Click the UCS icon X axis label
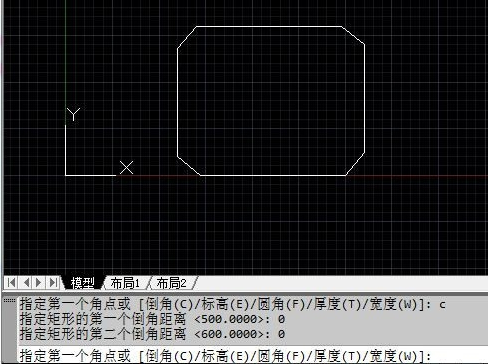Viewport: 488px width, 364px height. click(x=126, y=167)
